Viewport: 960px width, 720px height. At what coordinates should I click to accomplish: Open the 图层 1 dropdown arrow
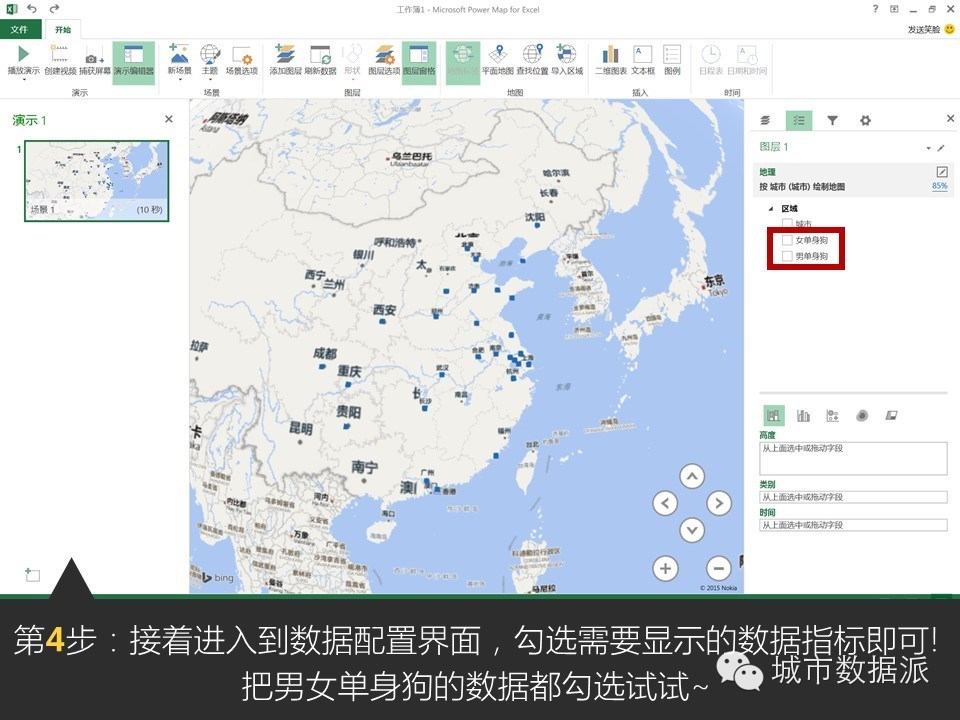coord(928,148)
